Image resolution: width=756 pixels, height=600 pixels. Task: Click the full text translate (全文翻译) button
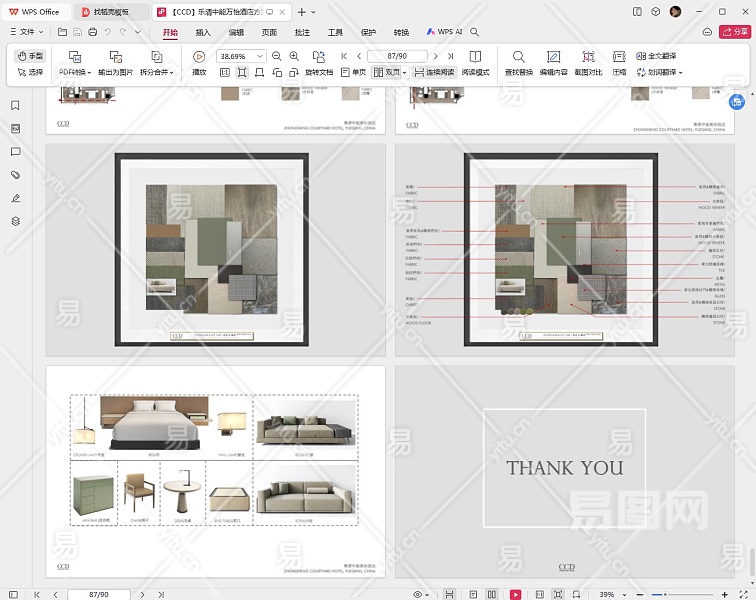(x=656, y=56)
